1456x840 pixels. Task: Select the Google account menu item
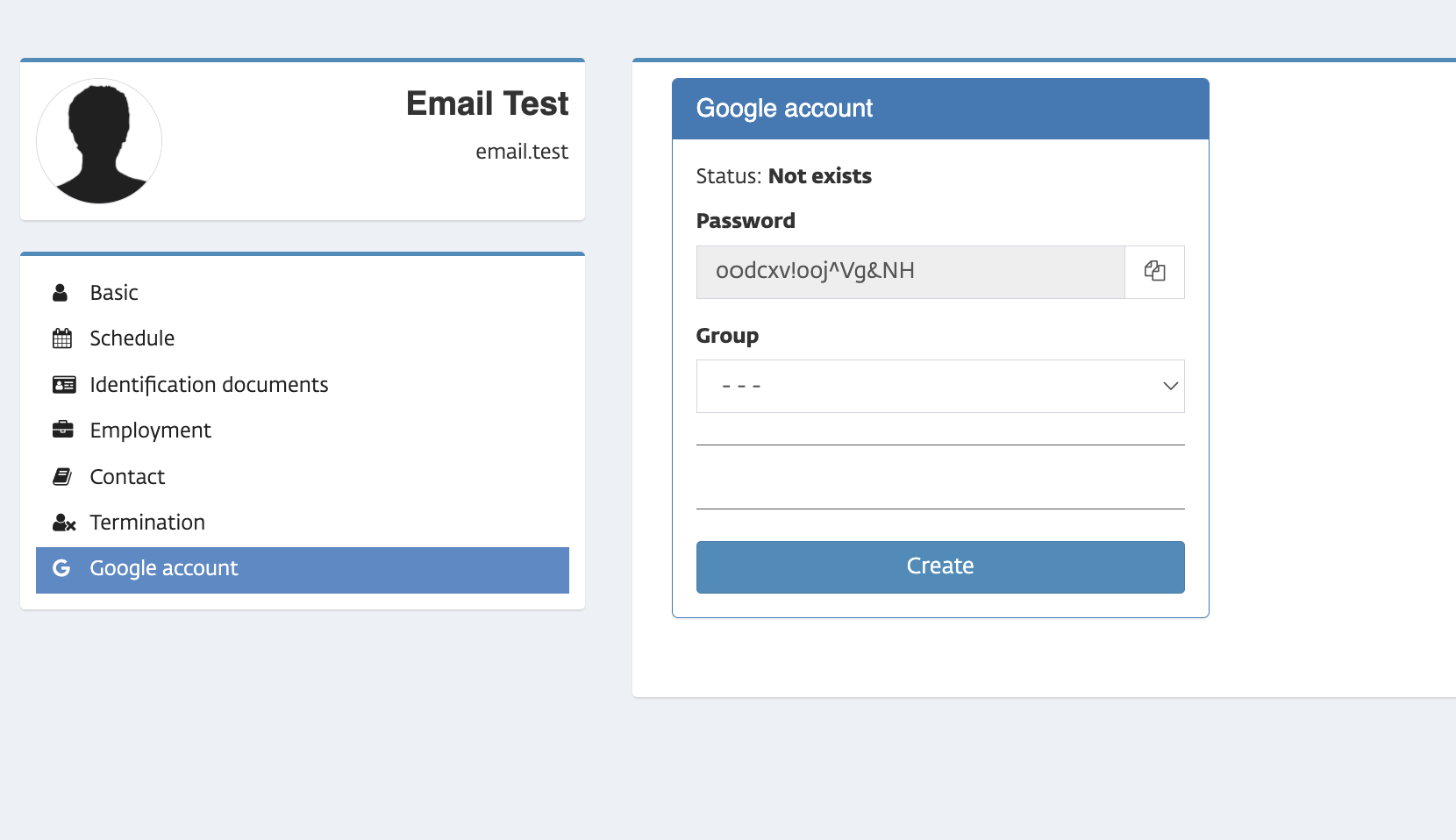303,570
